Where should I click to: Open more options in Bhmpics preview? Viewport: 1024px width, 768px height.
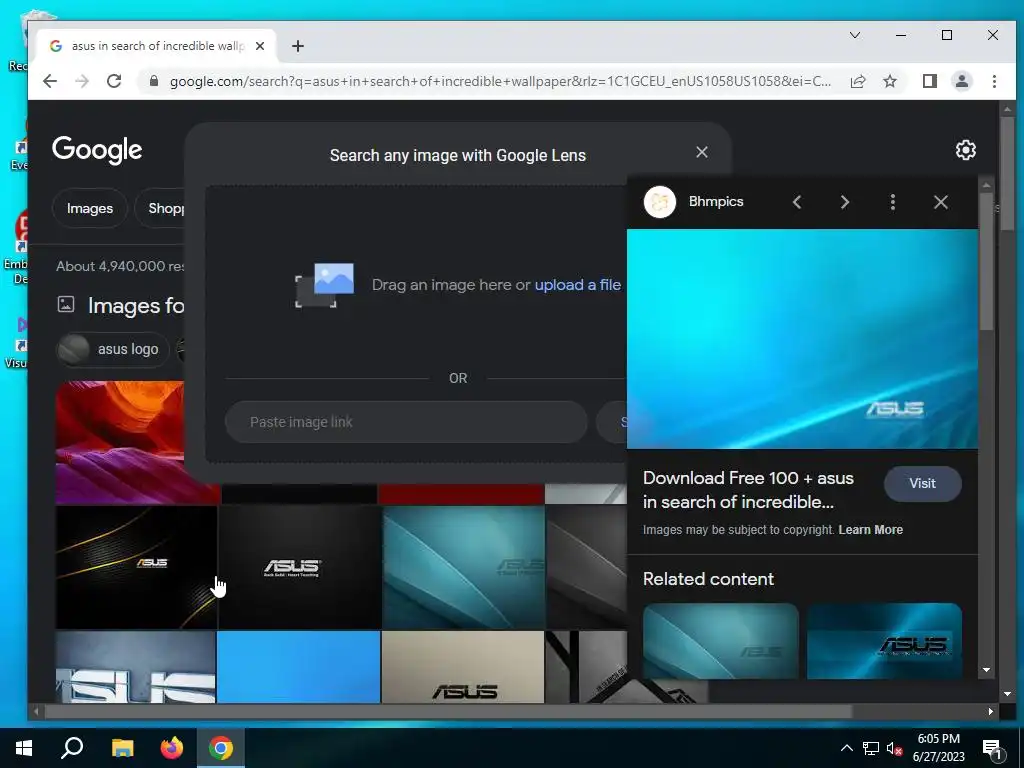coord(893,202)
